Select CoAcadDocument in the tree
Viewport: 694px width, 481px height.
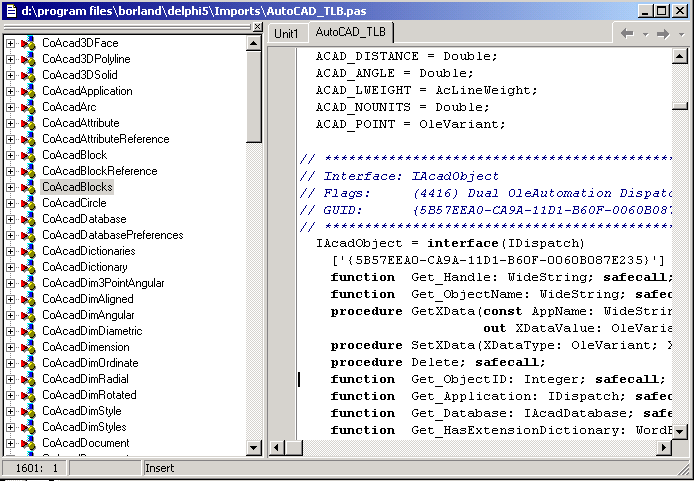coord(86,443)
